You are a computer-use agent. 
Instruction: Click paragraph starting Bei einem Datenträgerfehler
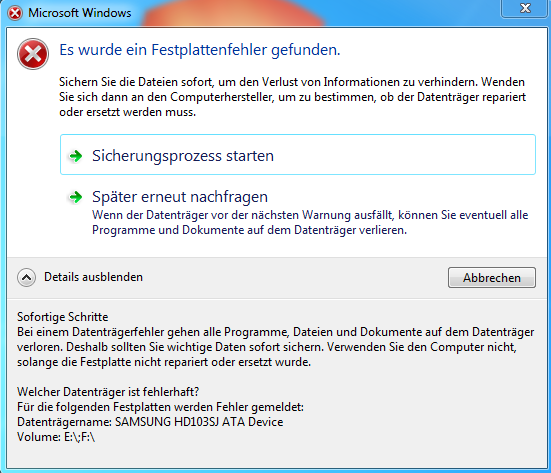[276, 347]
